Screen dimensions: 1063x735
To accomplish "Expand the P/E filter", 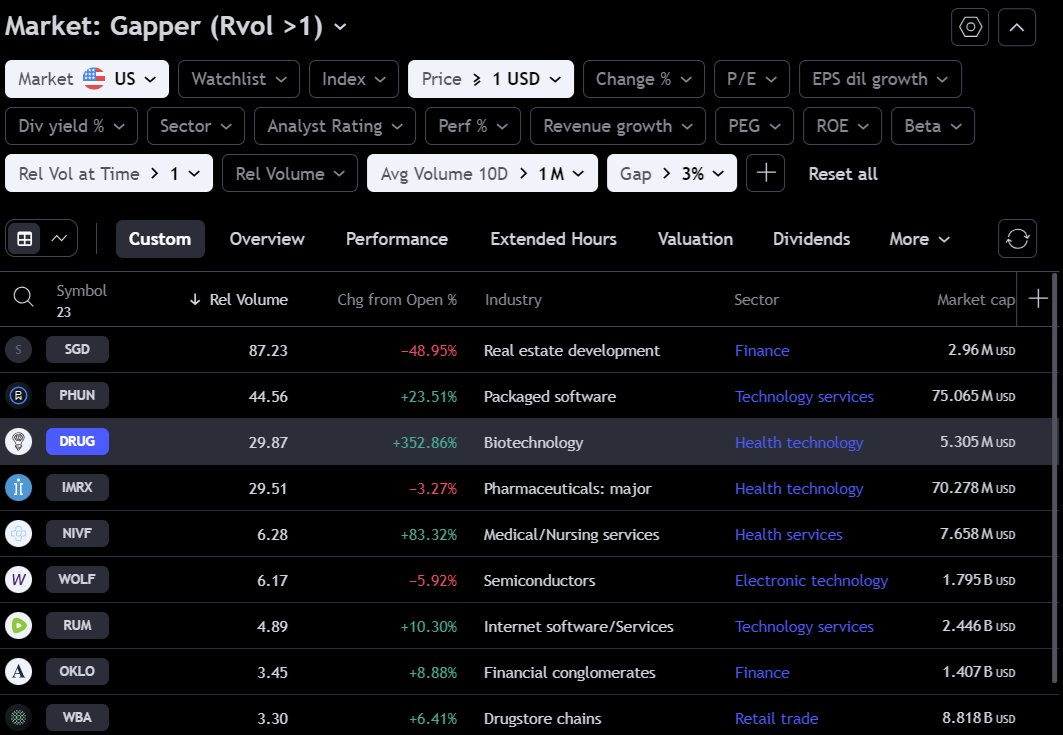I will coord(752,79).
